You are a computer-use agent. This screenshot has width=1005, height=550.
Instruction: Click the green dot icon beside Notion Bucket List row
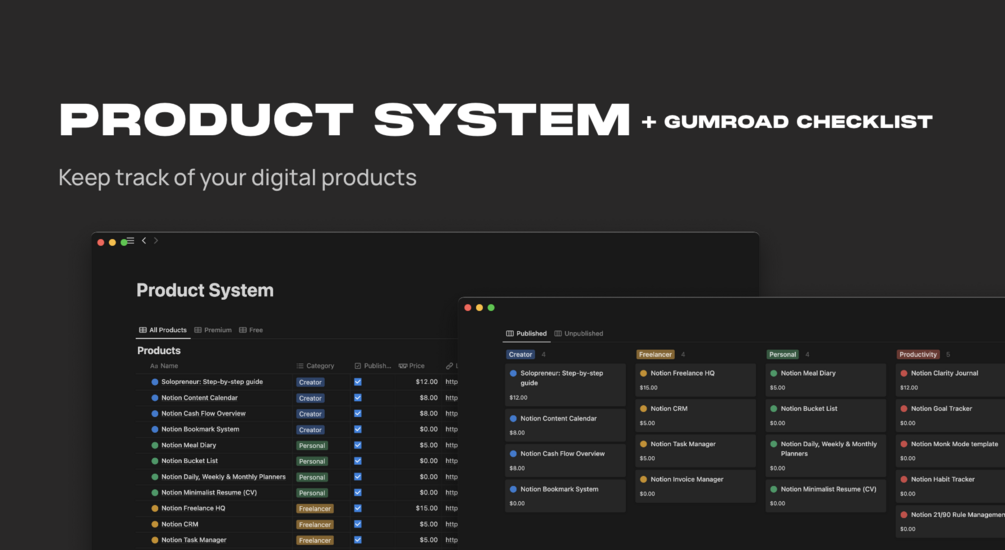[x=154, y=461]
